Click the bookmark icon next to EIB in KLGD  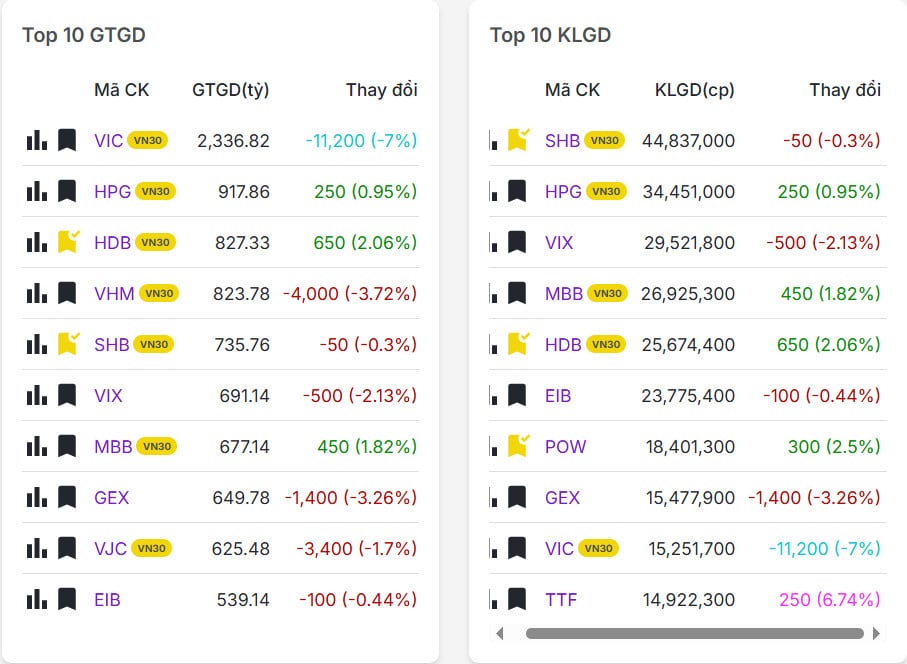(516, 396)
